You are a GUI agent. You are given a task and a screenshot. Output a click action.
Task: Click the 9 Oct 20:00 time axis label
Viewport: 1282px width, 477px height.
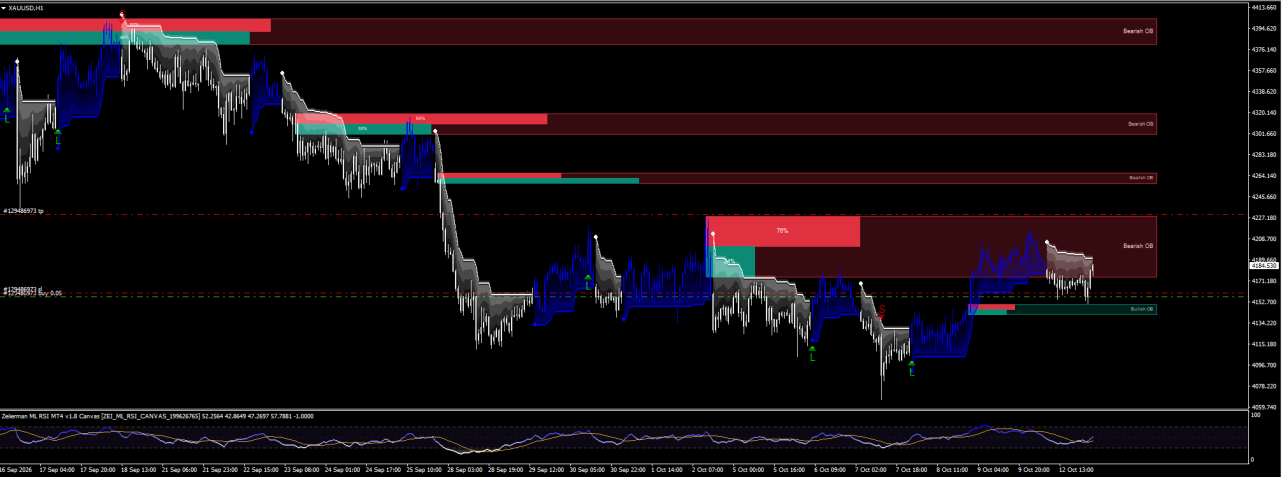[x=1033, y=468]
